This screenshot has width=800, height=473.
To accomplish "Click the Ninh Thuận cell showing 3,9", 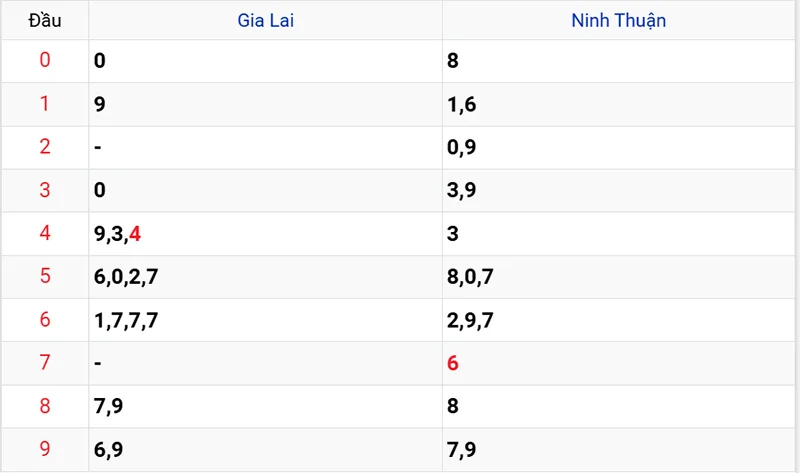I will (462, 190).
